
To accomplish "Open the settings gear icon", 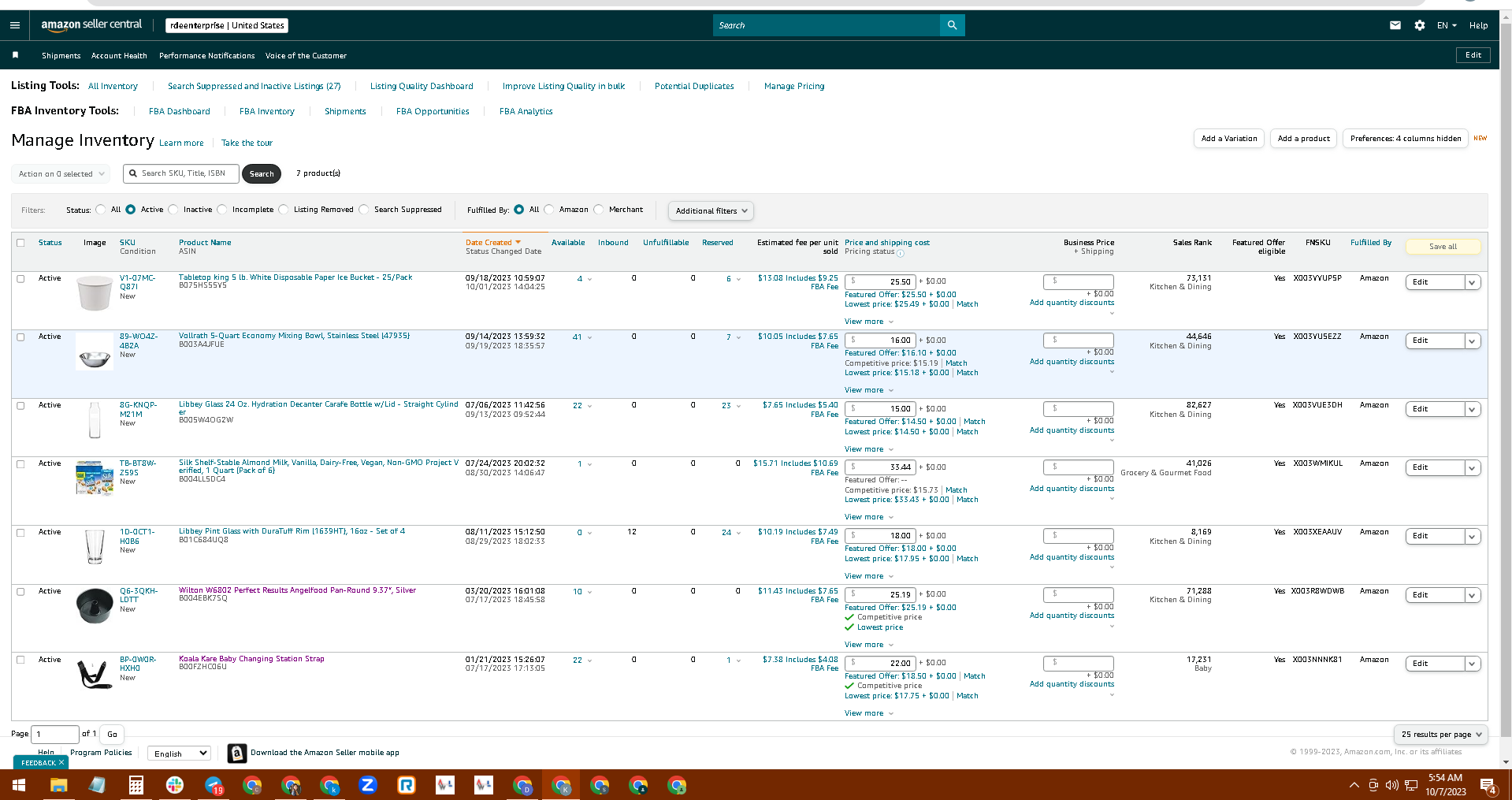I will (x=1420, y=25).
